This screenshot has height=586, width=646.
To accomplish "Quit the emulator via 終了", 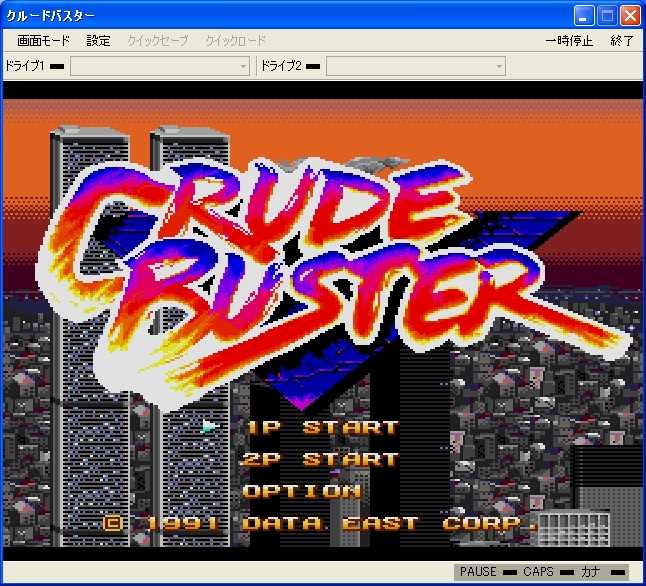I will [622, 41].
